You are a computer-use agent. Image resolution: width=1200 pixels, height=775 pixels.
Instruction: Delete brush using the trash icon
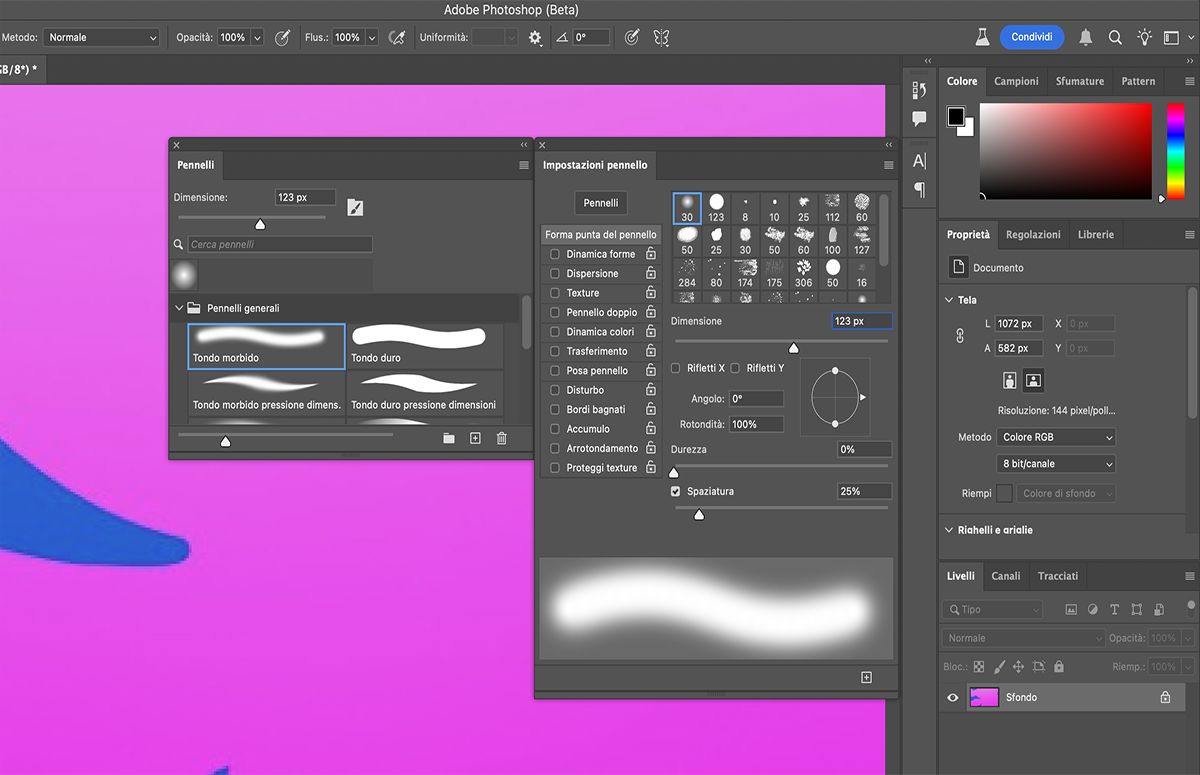click(x=502, y=438)
